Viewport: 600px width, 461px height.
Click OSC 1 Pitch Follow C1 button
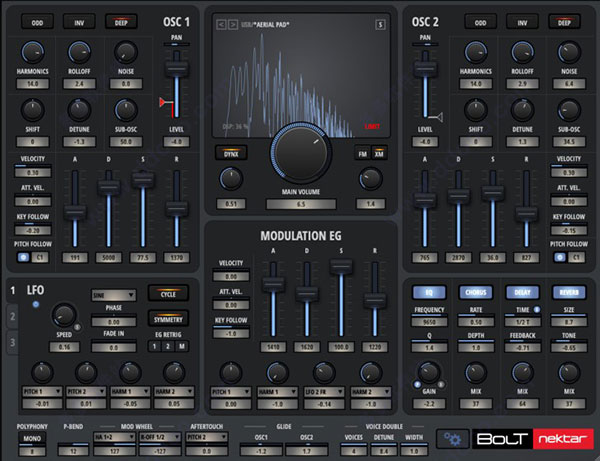click(40, 257)
